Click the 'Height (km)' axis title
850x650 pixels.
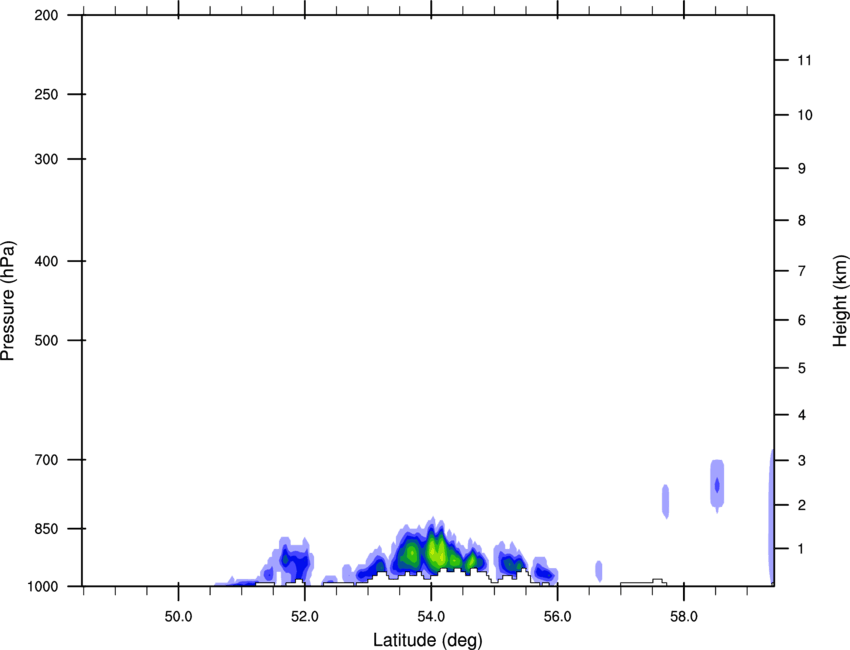point(840,301)
